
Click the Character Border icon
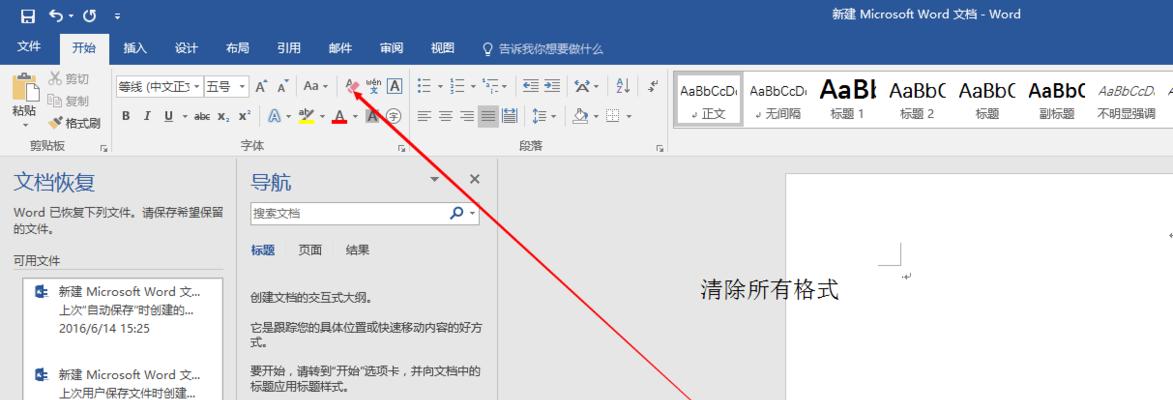pos(395,87)
